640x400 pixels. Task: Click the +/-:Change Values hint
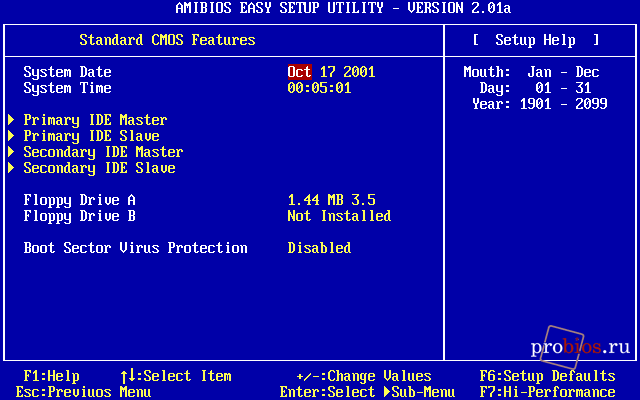364,376
